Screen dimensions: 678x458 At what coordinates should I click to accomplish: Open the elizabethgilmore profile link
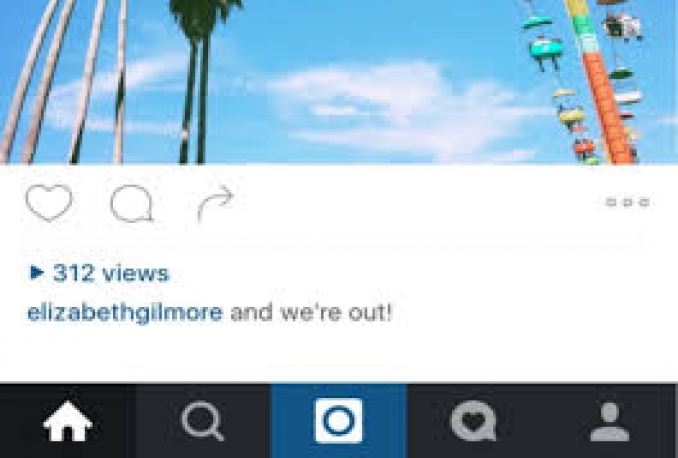pyautogui.click(x=125, y=313)
